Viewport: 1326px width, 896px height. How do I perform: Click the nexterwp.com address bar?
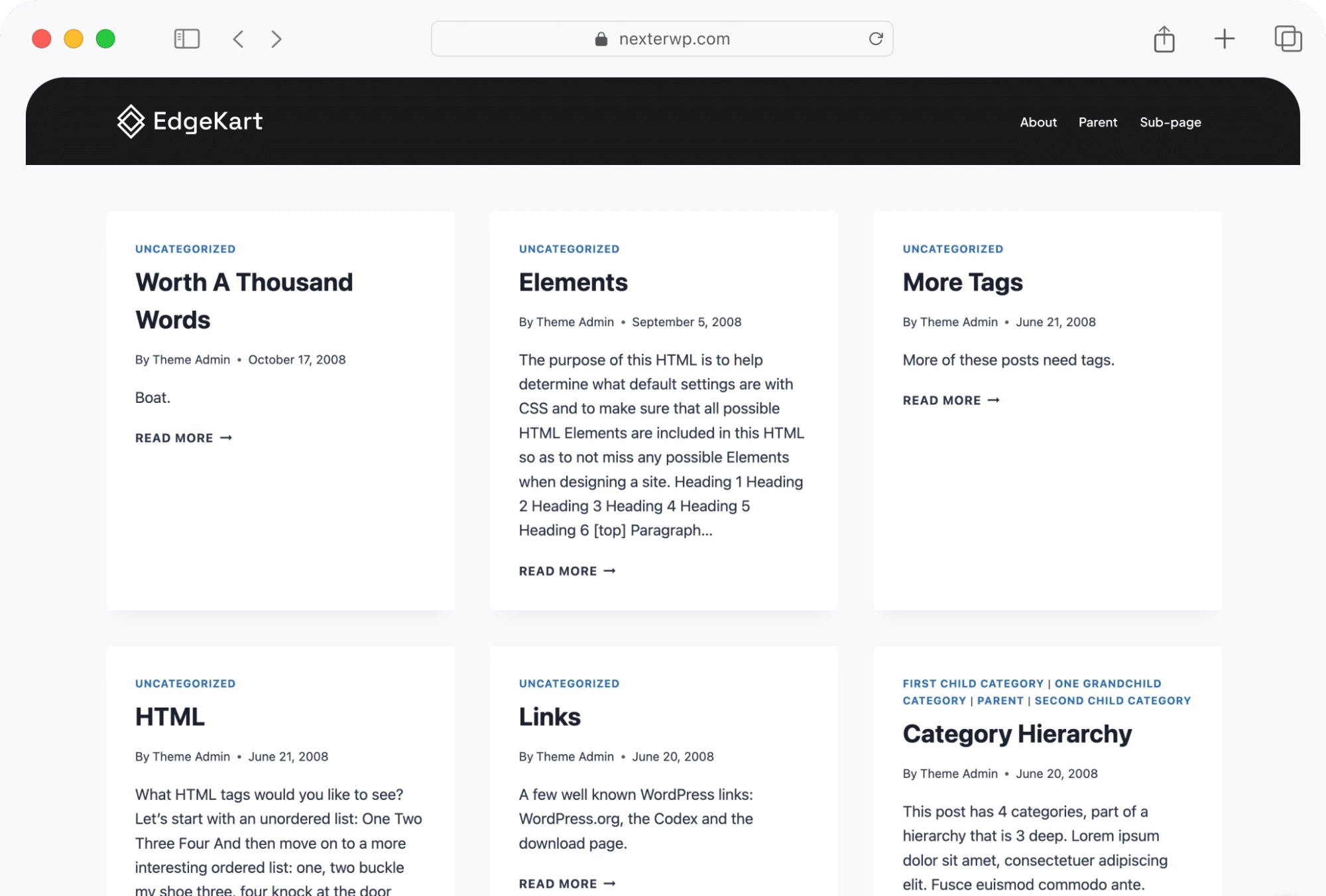tap(663, 38)
